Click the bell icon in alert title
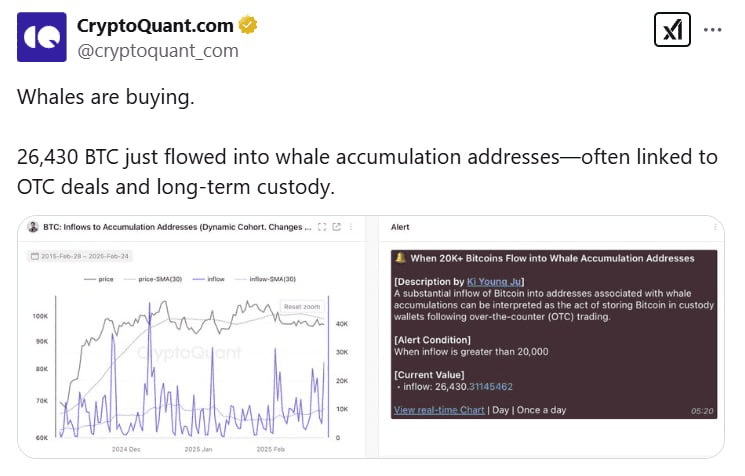This screenshot has height=476, width=745. click(401, 257)
